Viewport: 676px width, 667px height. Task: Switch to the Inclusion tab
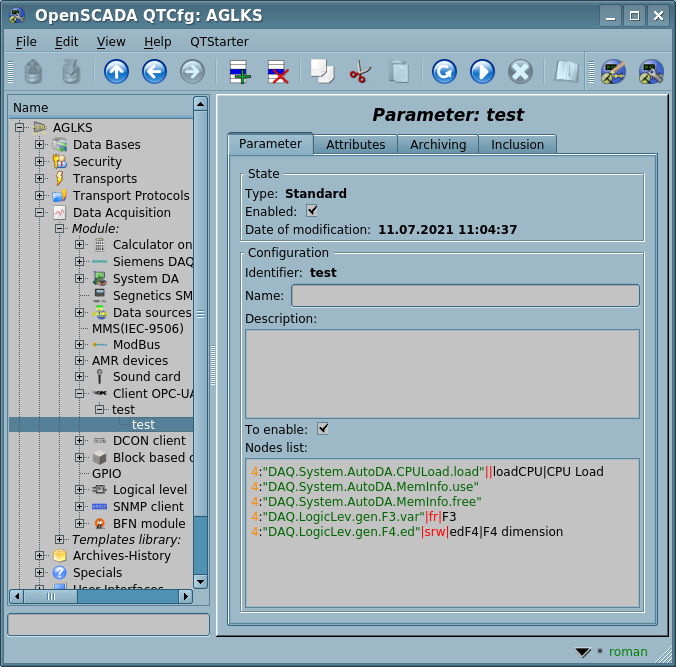coord(517,144)
